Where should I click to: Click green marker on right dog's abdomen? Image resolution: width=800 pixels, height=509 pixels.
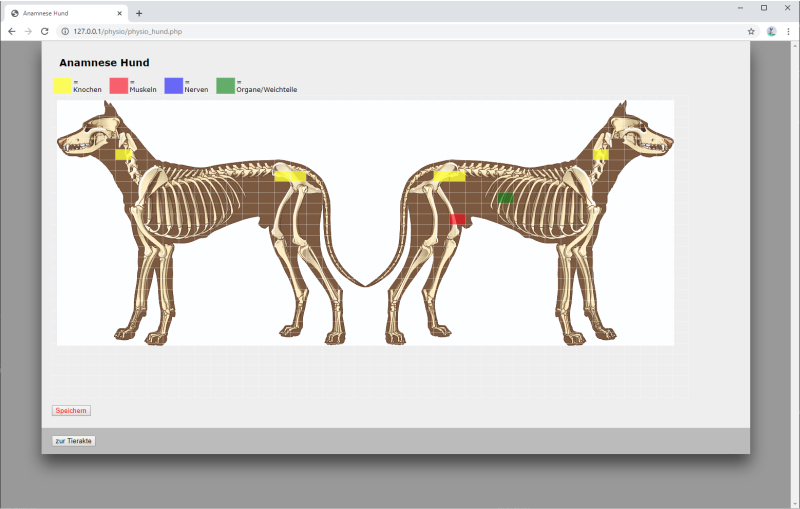[506, 198]
